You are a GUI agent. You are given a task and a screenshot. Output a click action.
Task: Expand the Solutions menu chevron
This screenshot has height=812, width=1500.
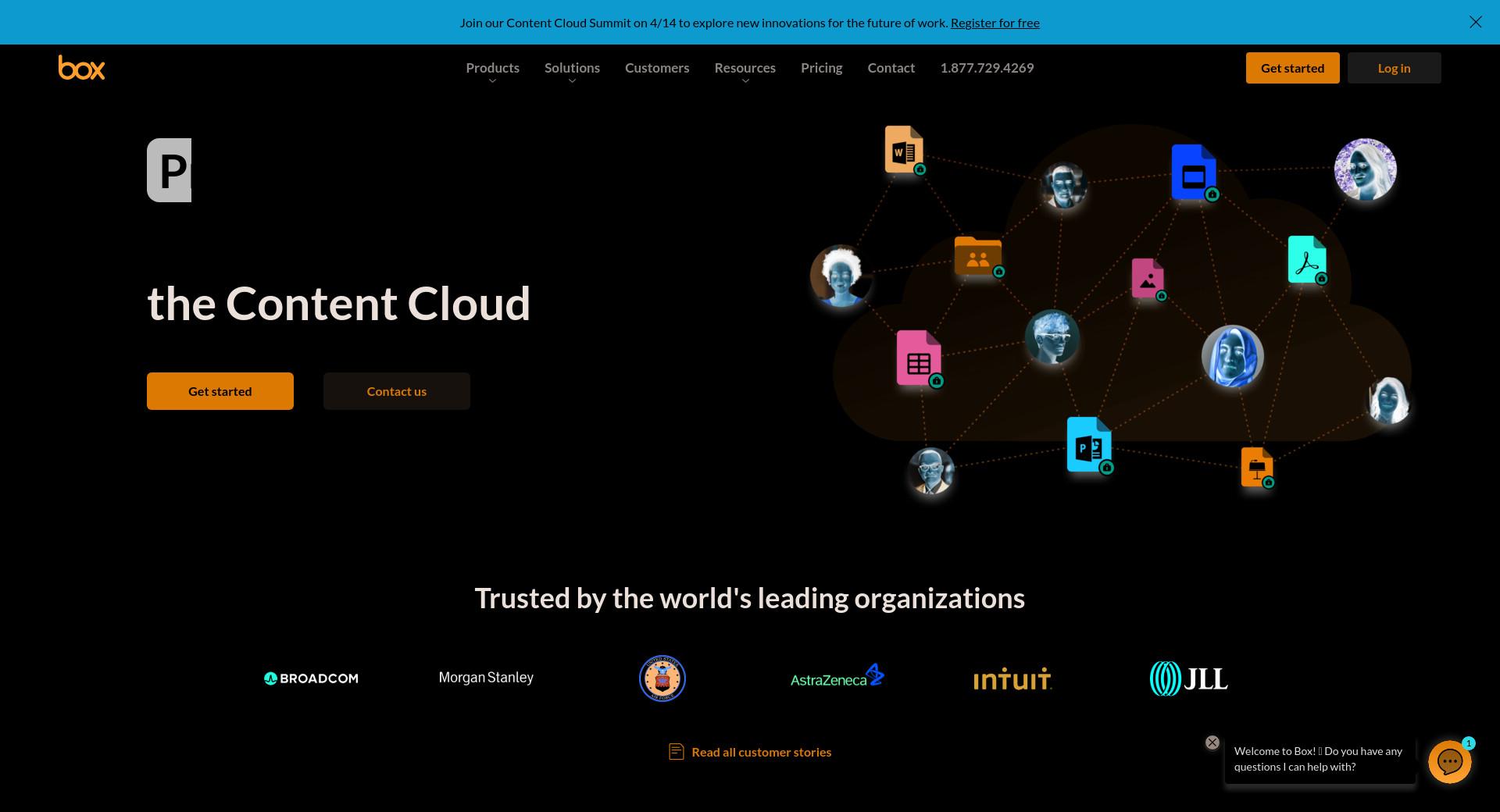pos(573,81)
